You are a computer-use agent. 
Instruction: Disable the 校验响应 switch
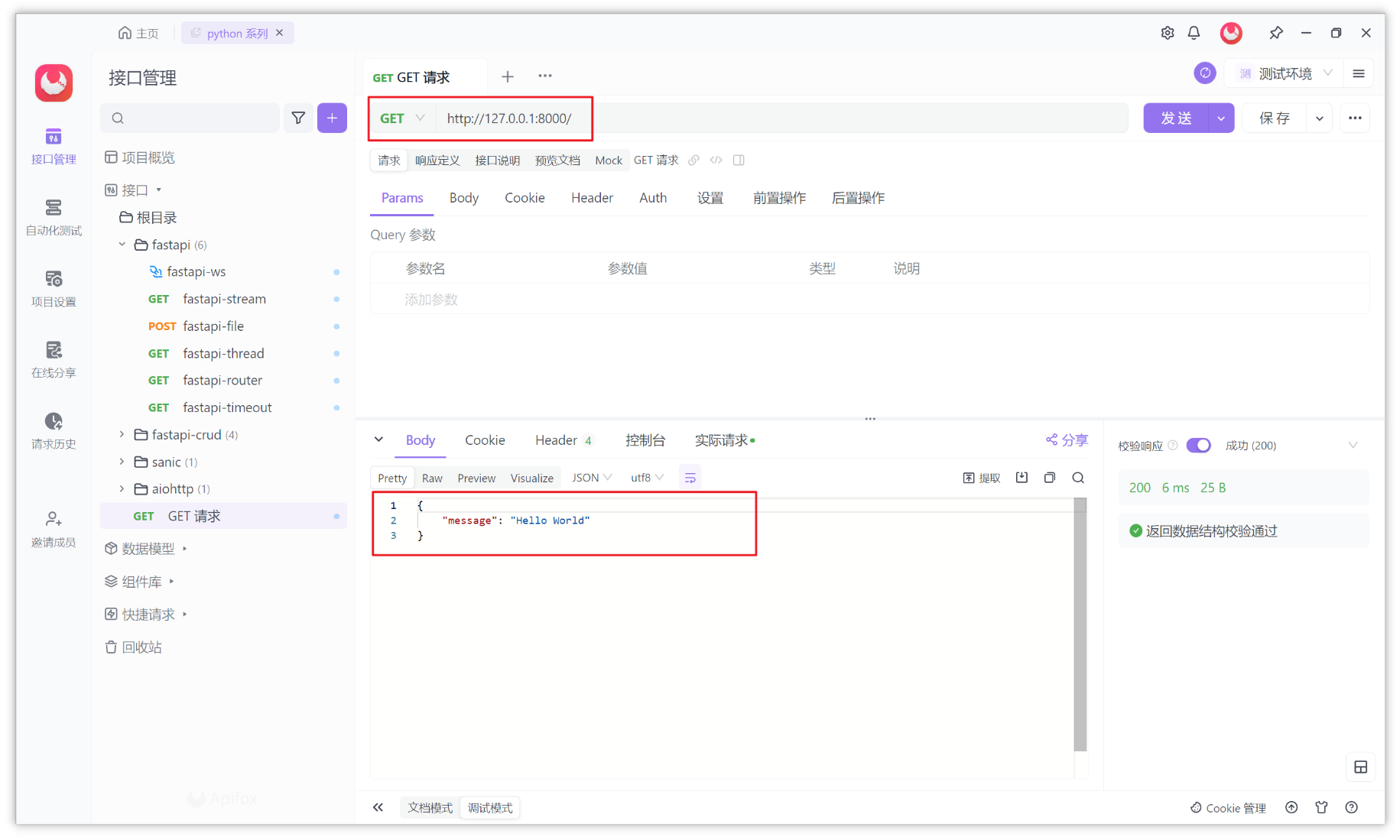point(1198,445)
